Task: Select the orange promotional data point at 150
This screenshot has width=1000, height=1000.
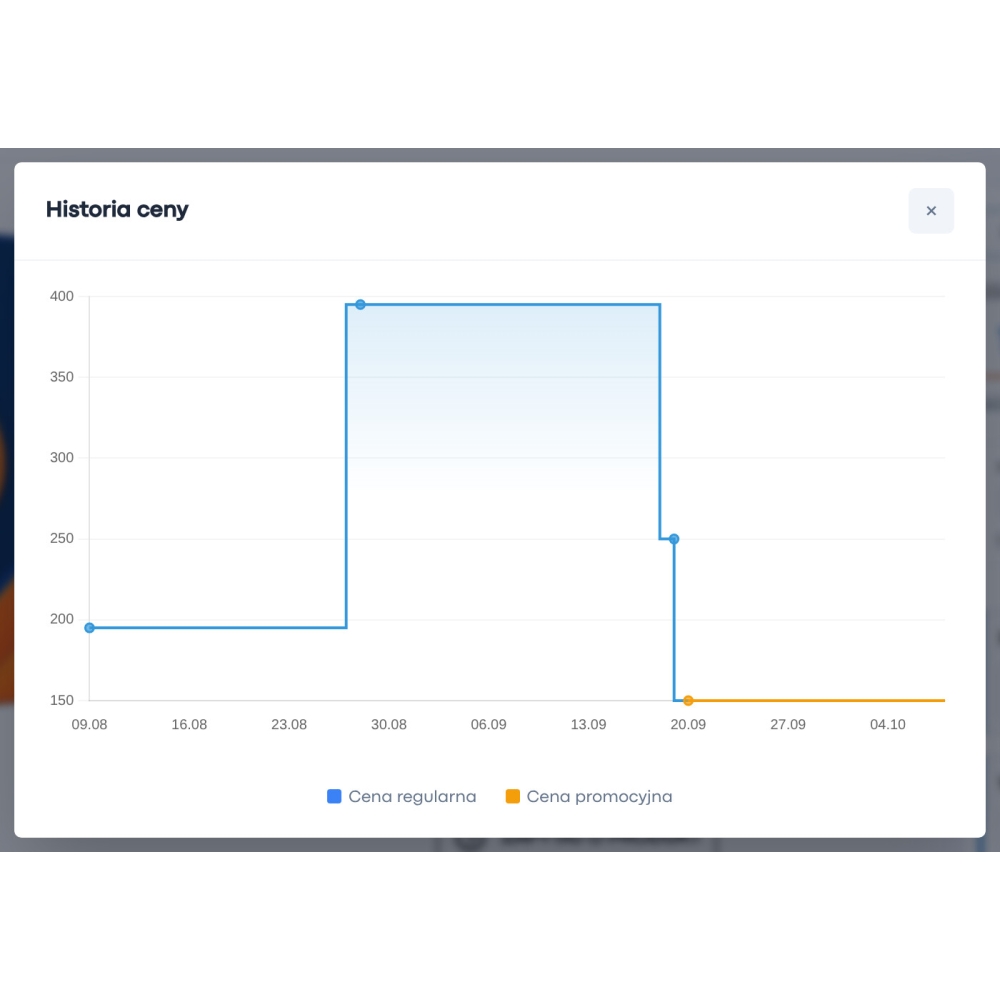Action: [688, 700]
